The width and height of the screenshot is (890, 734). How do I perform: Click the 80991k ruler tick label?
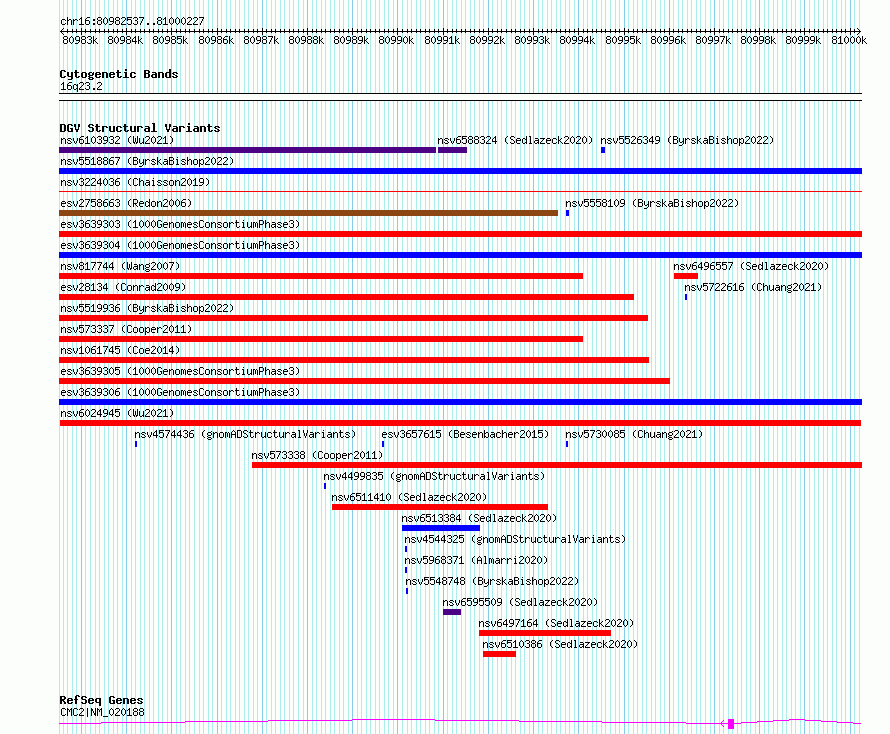(442, 40)
